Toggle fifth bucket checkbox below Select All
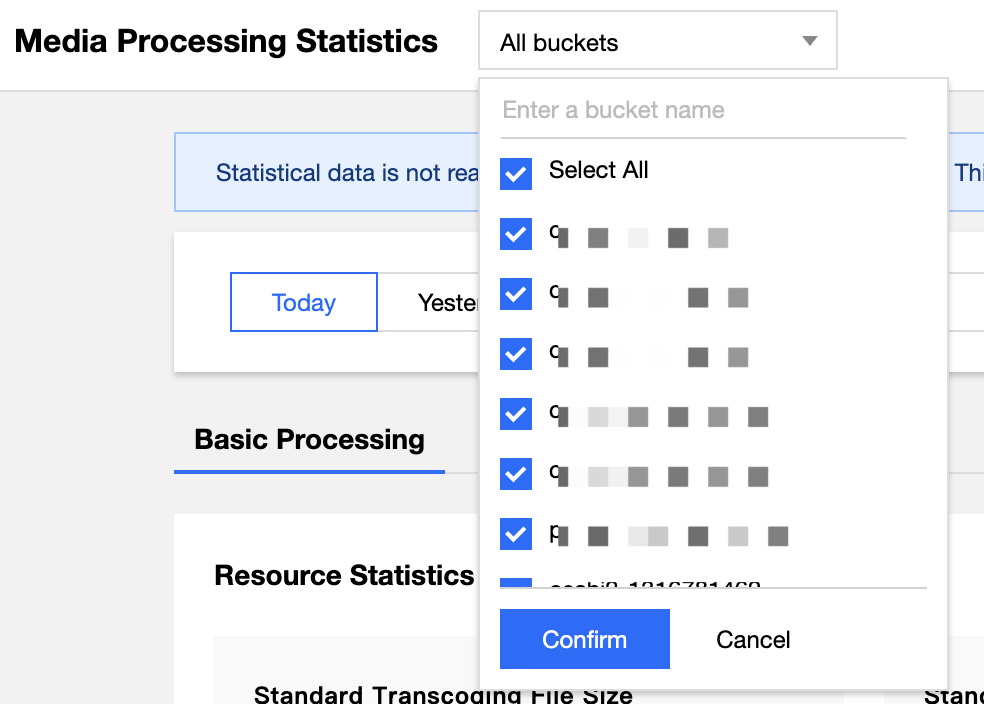 click(516, 473)
